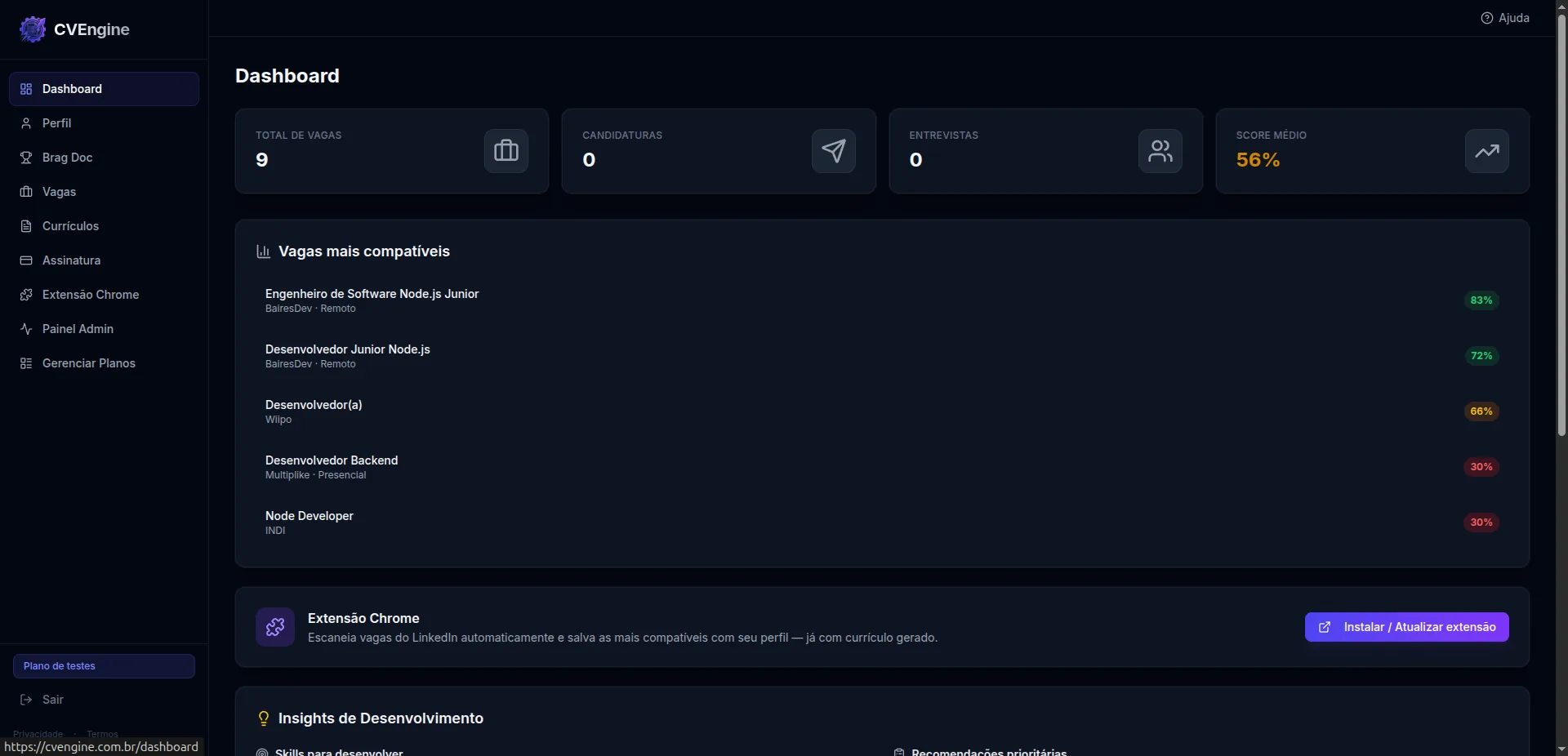Screen dimensions: 1568x756
Task: Click the Assinatura card icon
Action: [25, 260]
